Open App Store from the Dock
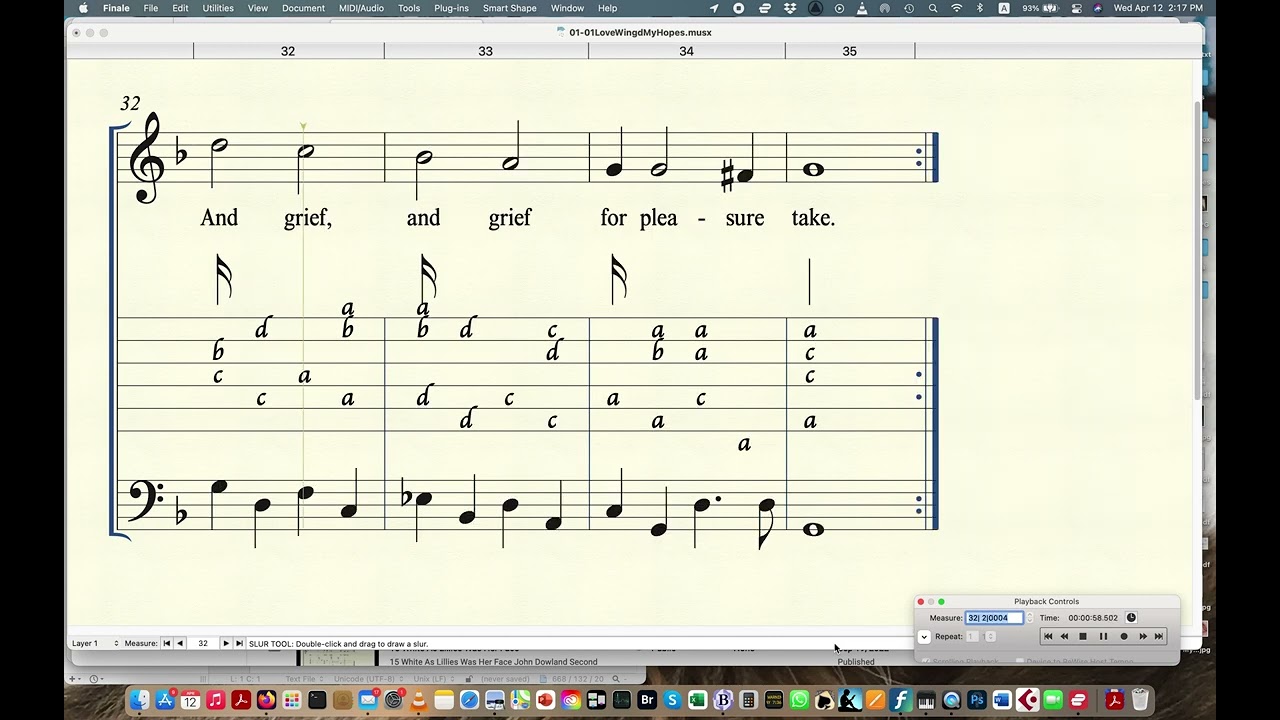Image resolution: width=1280 pixels, height=720 pixels. [165, 700]
